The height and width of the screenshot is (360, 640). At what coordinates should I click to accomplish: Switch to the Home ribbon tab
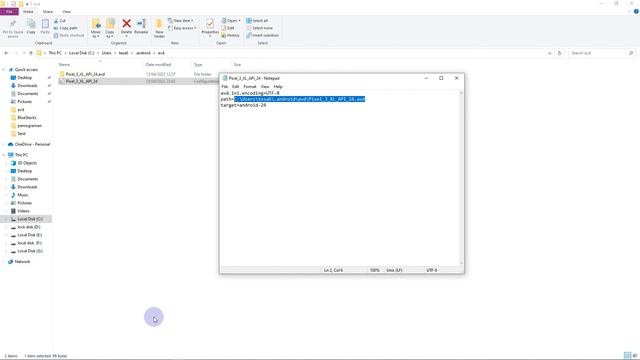coord(28,11)
